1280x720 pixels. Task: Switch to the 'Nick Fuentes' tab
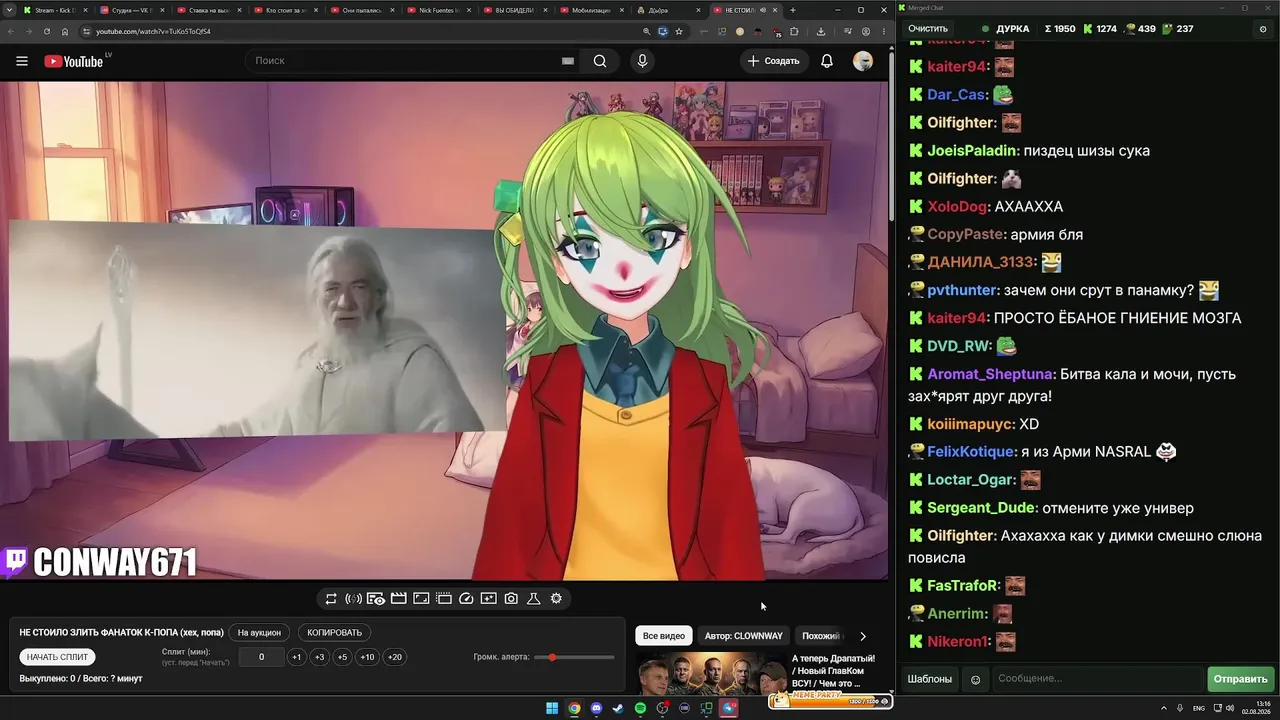pos(441,10)
